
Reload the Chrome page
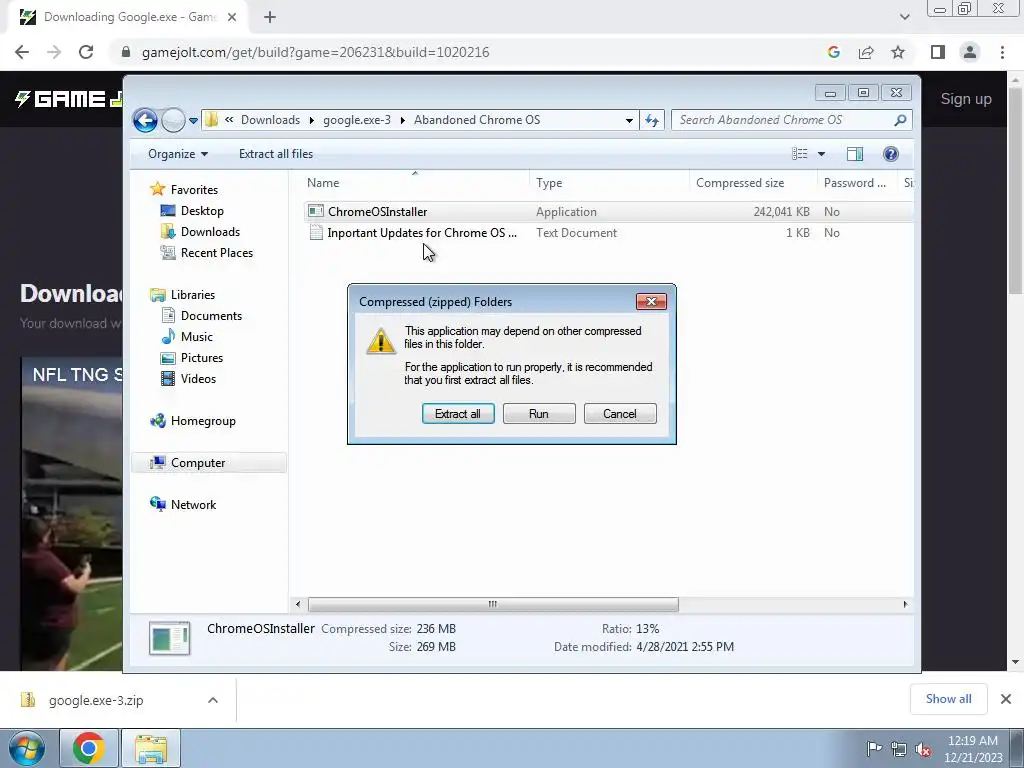[86, 52]
